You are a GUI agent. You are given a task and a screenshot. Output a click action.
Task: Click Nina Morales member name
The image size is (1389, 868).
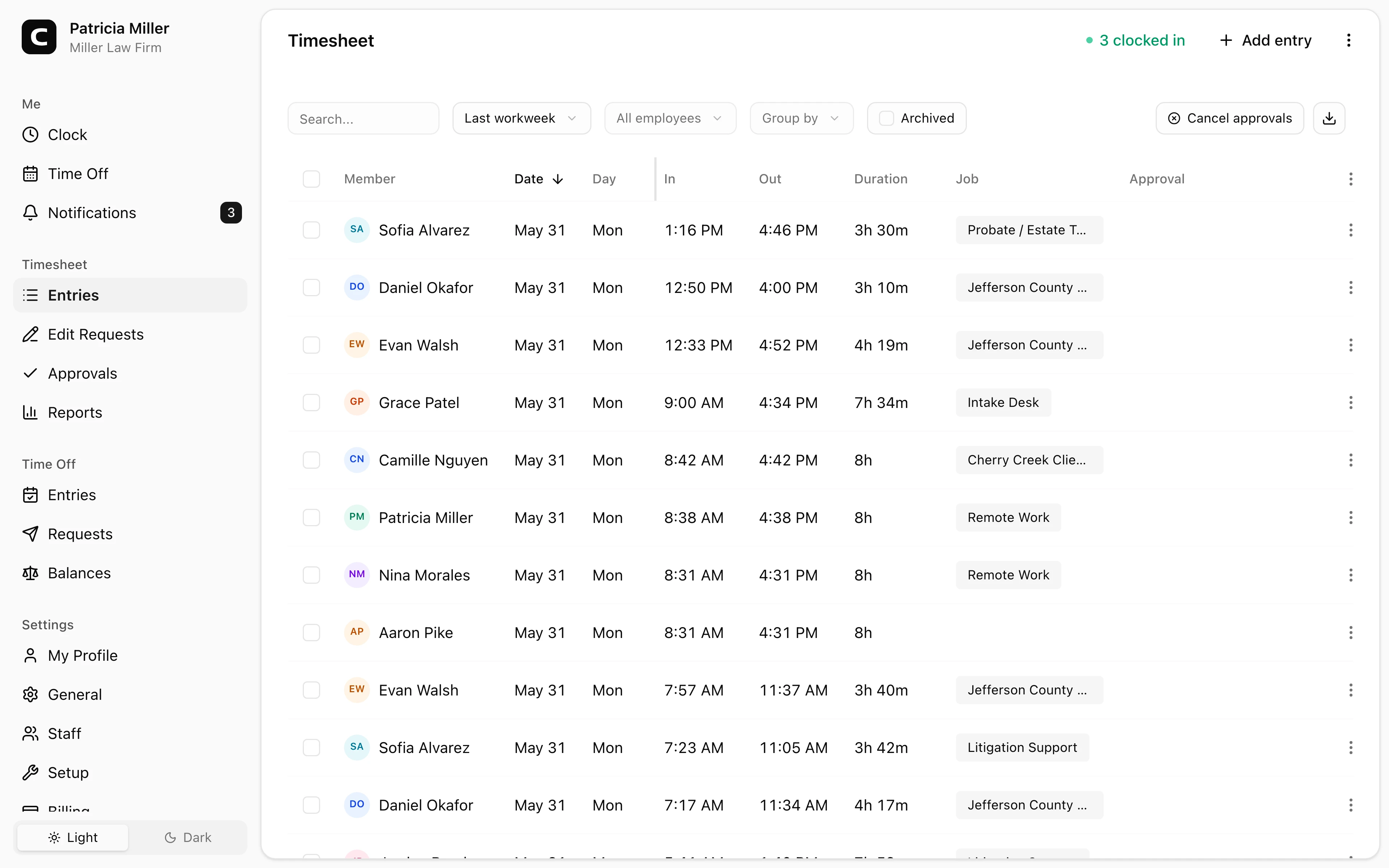[x=424, y=575]
